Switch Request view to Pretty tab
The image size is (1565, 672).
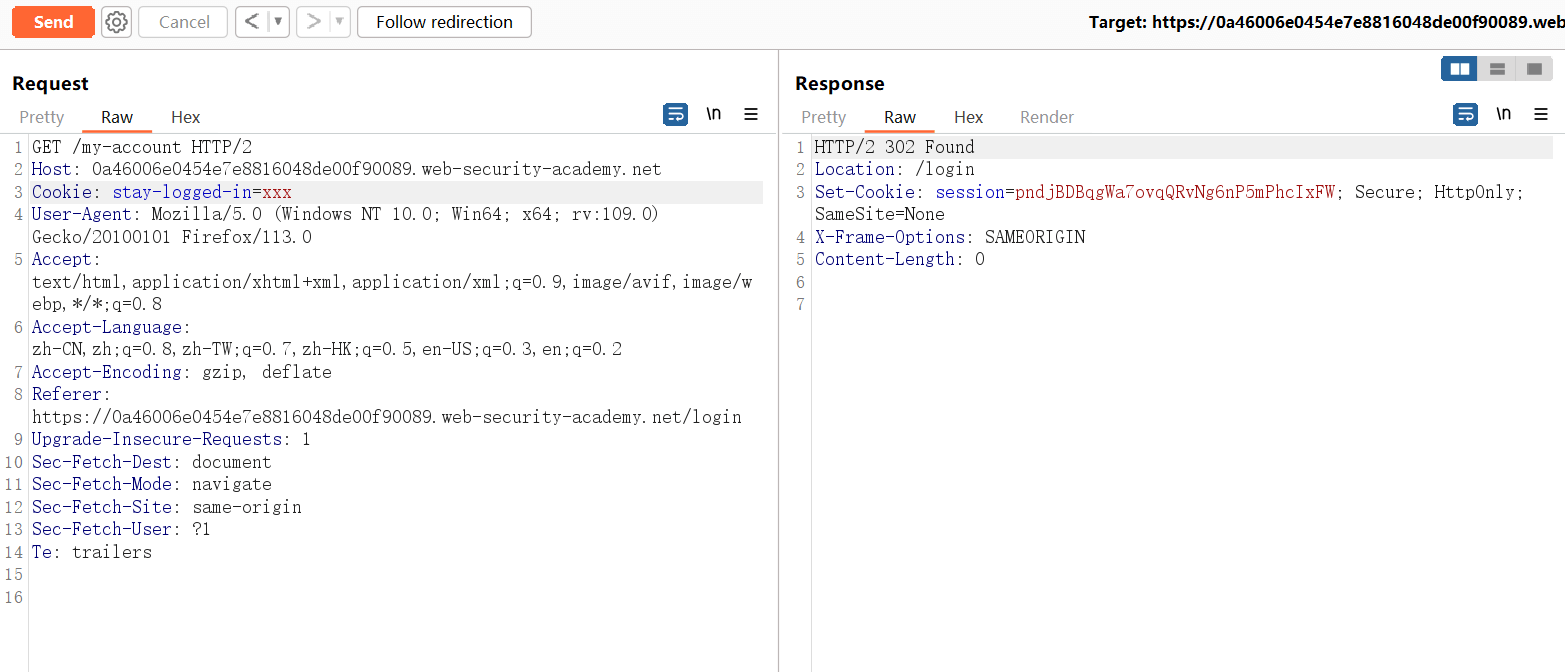42,117
